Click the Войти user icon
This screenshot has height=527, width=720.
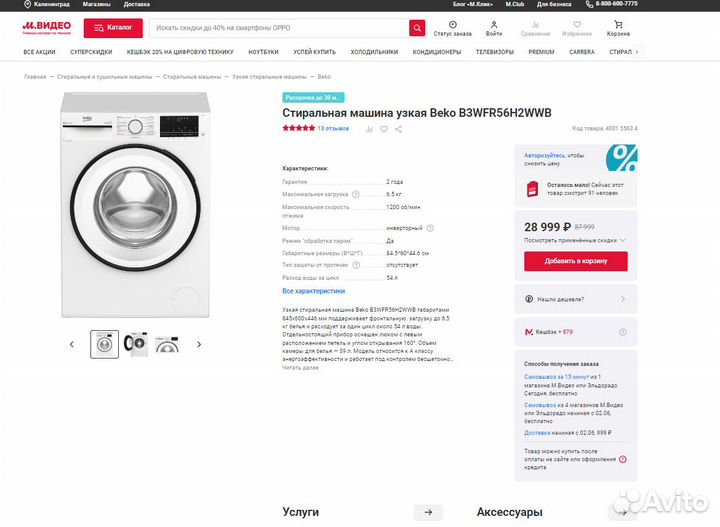coord(494,24)
